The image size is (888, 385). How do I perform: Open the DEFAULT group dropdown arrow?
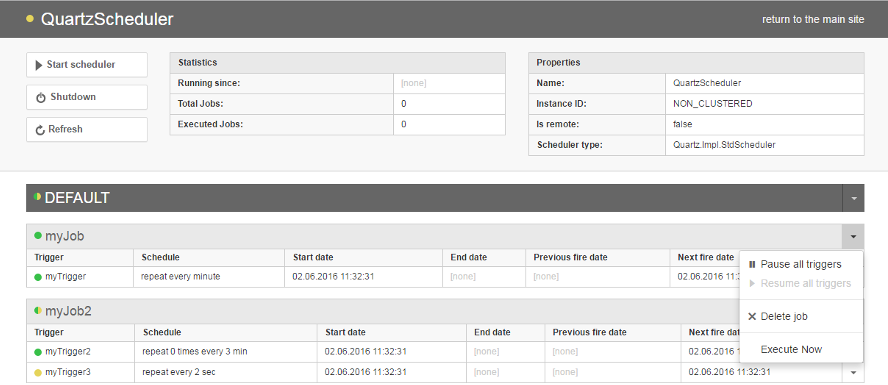point(853,198)
